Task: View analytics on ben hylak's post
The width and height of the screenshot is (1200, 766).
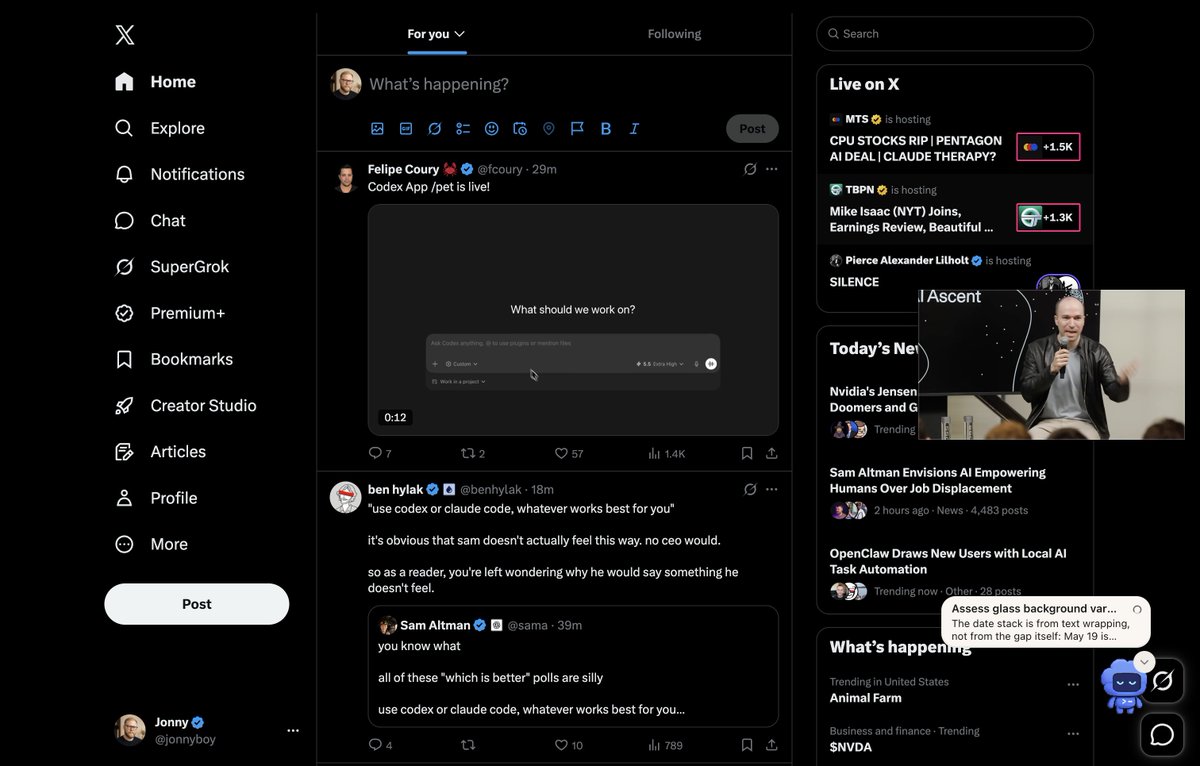Action: click(x=666, y=745)
